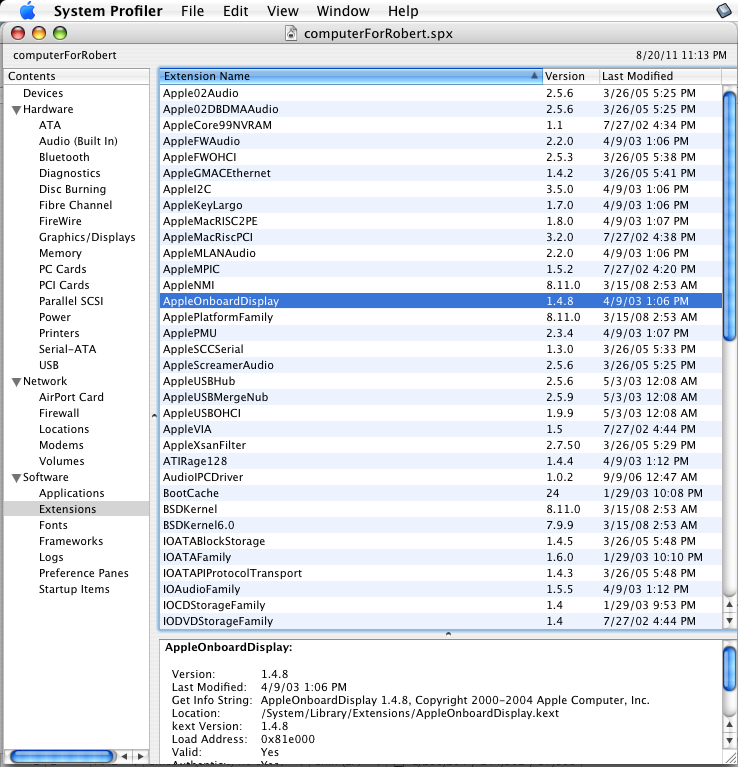This screenshot has height=767, width=738.
Task: Select ATA under Hardware
Action: click(50, 125)
